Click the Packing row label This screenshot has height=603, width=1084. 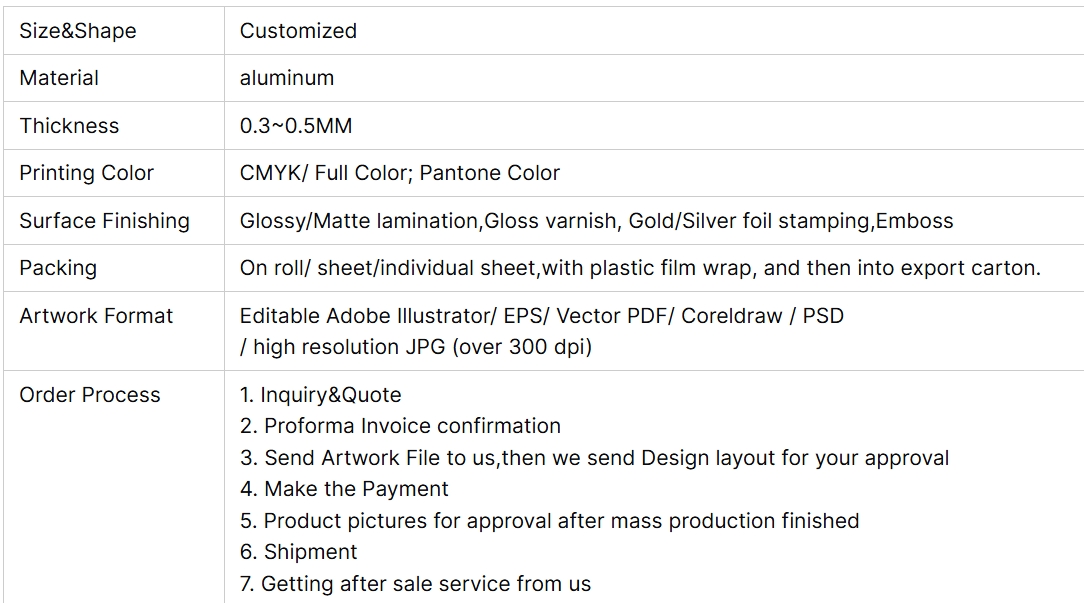pos(58,268)
